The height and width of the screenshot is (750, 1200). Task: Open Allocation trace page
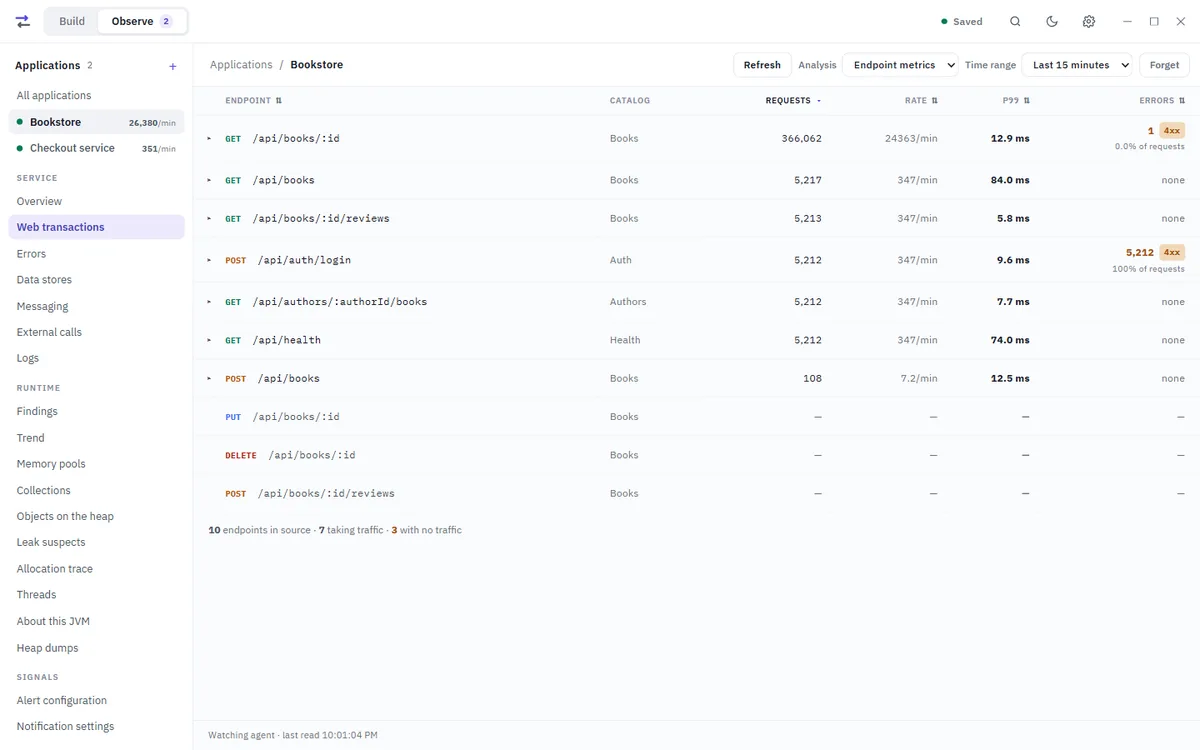[96, 569]
